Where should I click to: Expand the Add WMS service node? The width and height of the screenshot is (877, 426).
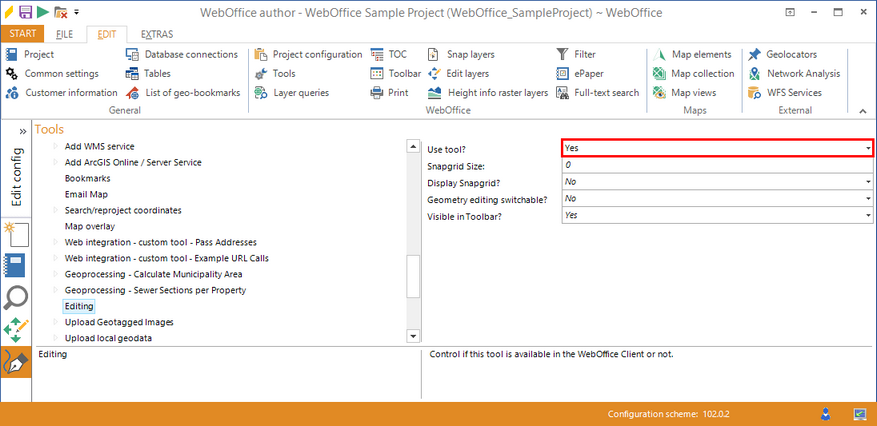pyautogui.click(x=55, y=146)
